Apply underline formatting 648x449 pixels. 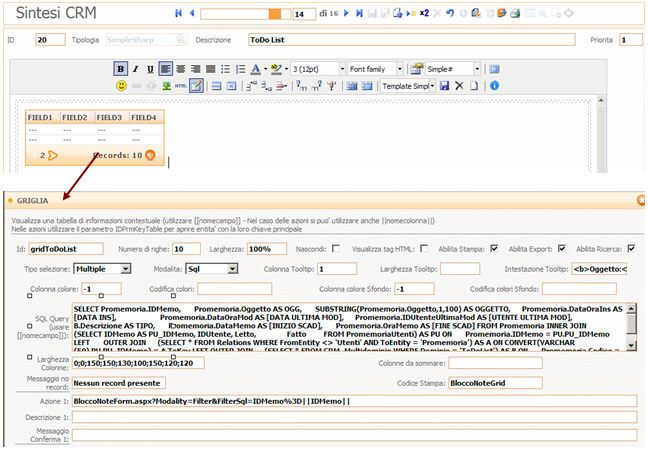[x=150, y=69]
